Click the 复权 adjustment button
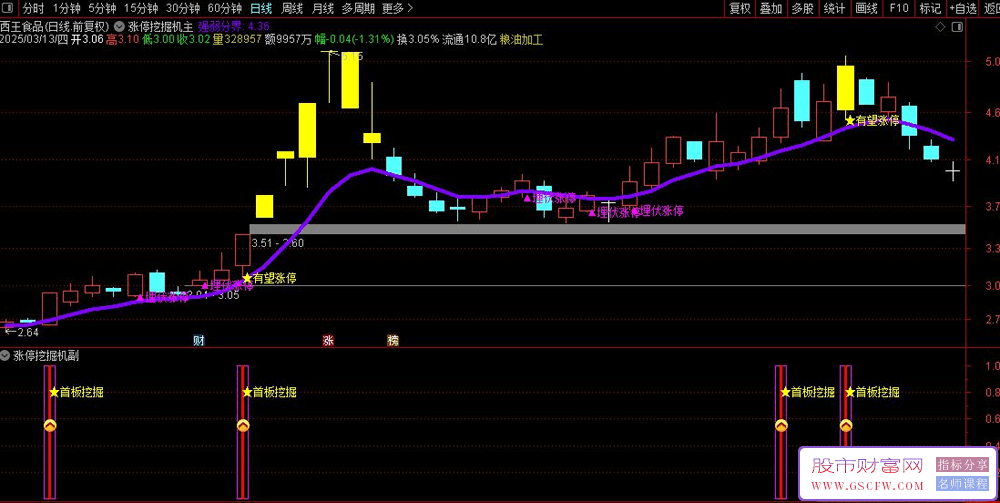This screenshot has height=503, width=1000. (x=740, y=8)
